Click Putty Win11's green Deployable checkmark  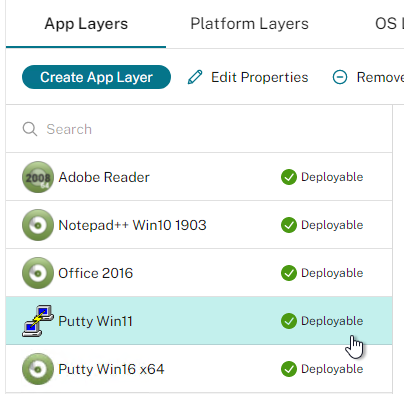point(289,321)
